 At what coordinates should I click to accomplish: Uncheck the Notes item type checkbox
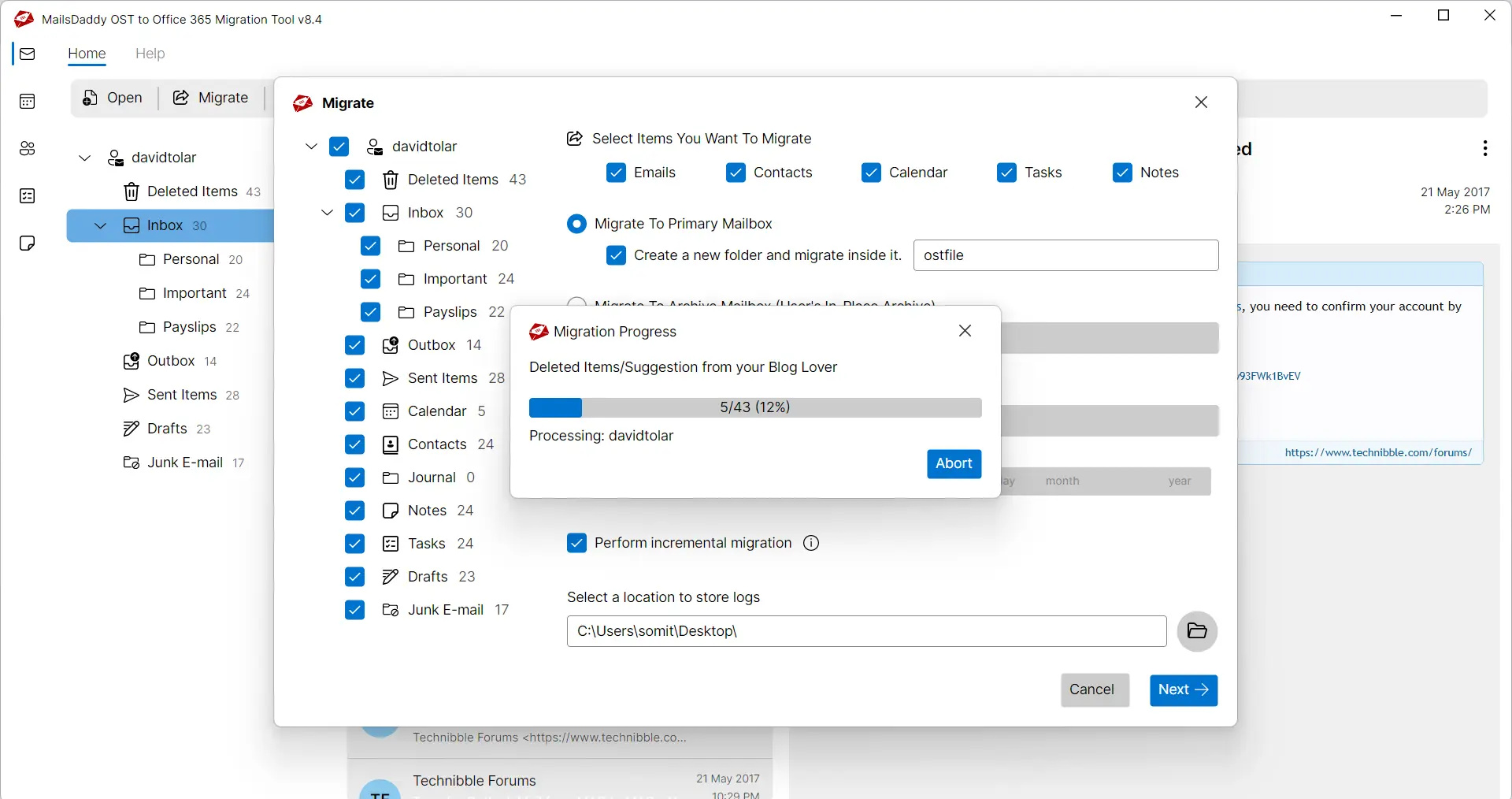[x=1122, y=173]
